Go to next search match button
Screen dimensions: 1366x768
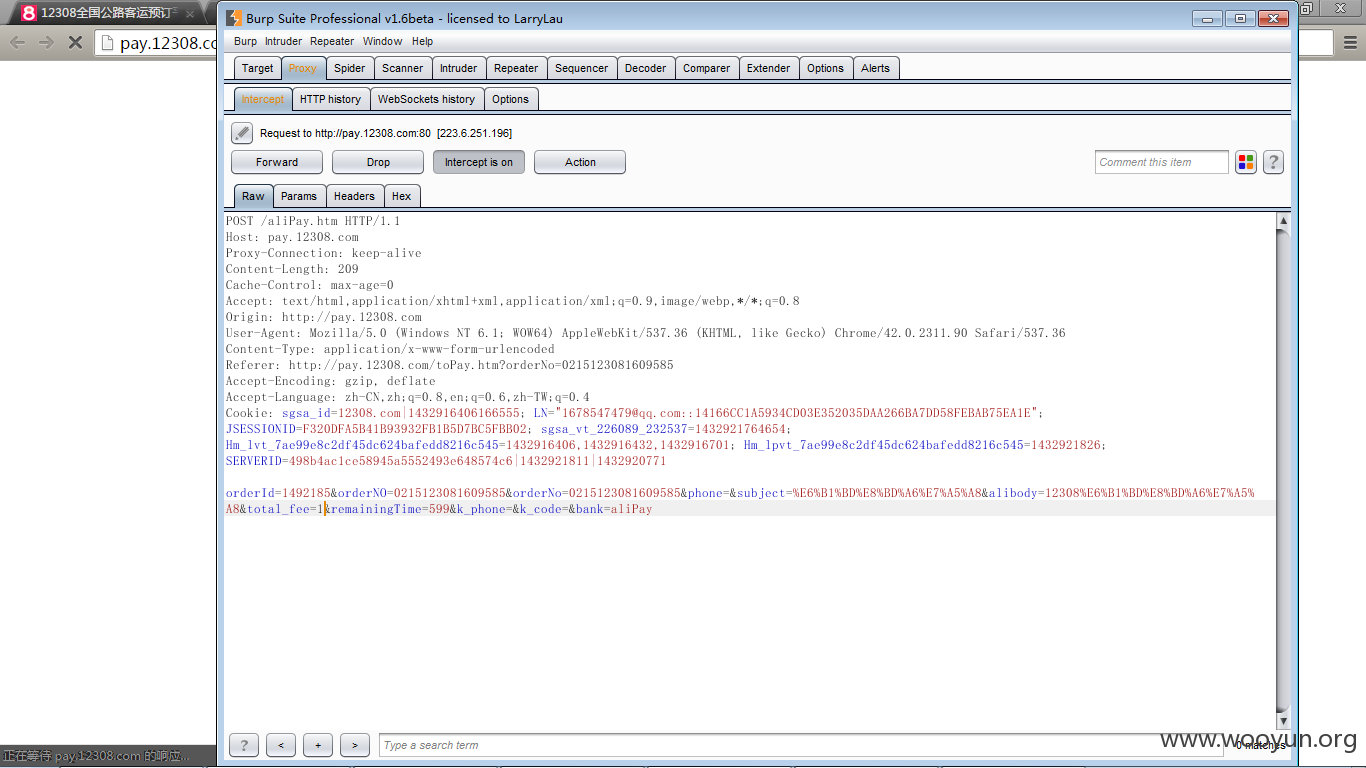pos(355,745)
